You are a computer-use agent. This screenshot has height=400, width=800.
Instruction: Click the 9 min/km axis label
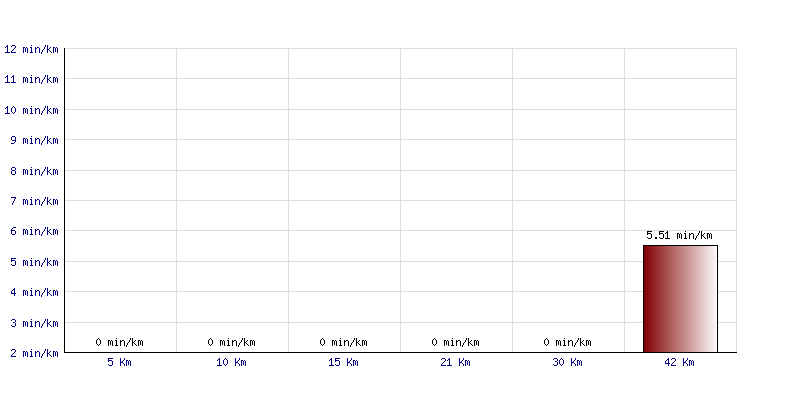click(x=34, y=140)
